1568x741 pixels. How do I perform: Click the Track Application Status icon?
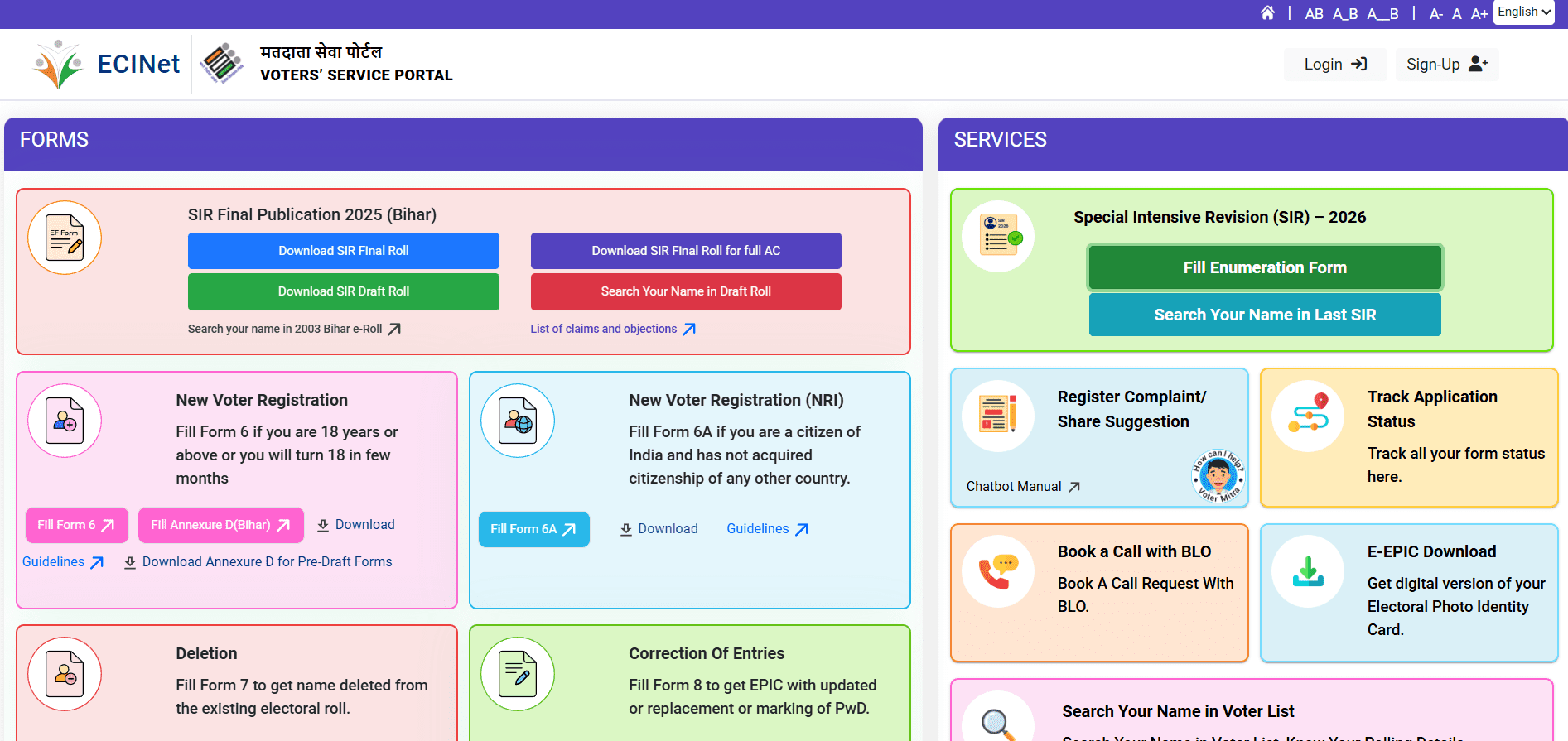(x=1308, y=416)
